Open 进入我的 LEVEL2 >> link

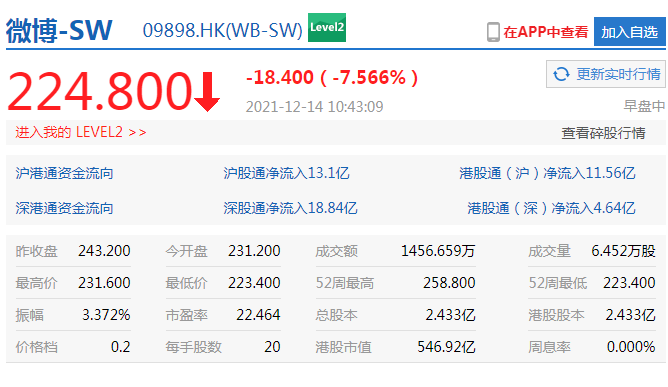tap(81, 133)
